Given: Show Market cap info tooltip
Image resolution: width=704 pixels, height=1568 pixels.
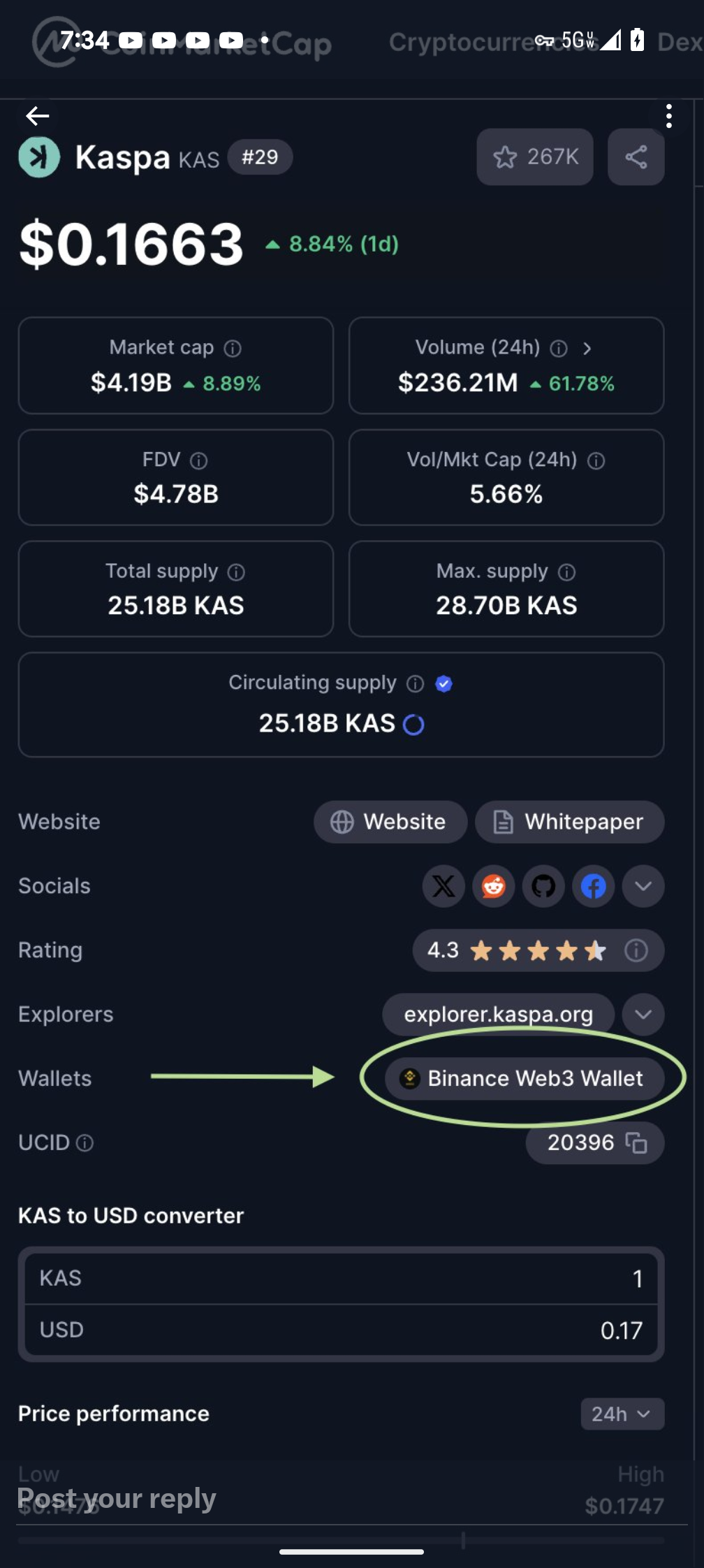Looking at the screenshot, I should (233, 348).
